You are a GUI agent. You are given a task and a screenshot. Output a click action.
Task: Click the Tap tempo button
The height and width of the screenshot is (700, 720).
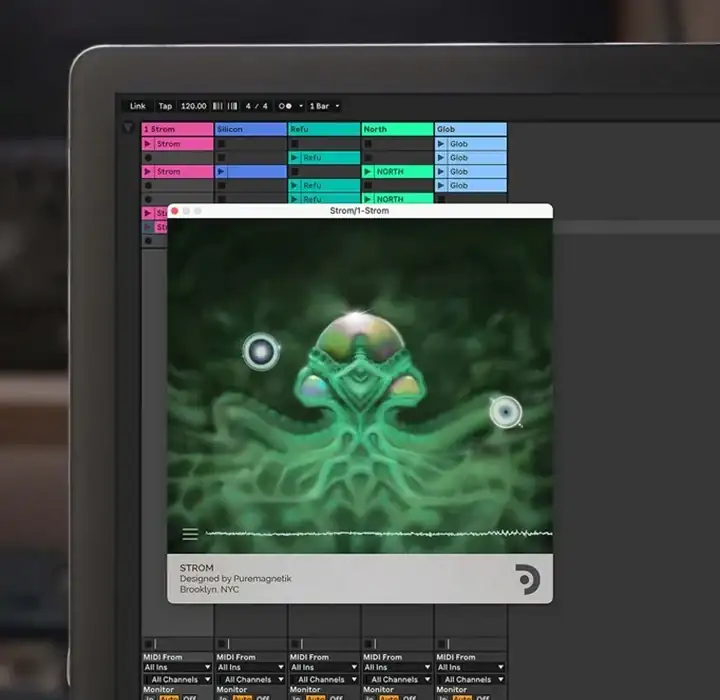pos(165,106)
